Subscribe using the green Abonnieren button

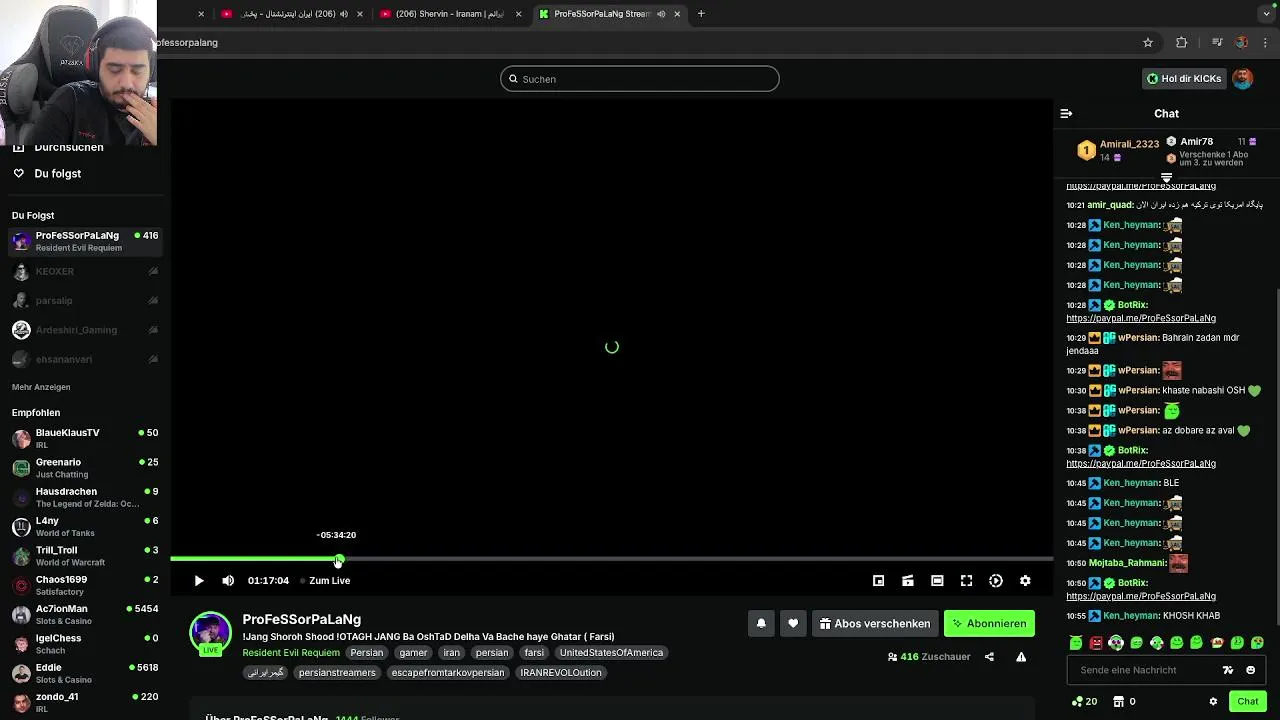[989, 624]
